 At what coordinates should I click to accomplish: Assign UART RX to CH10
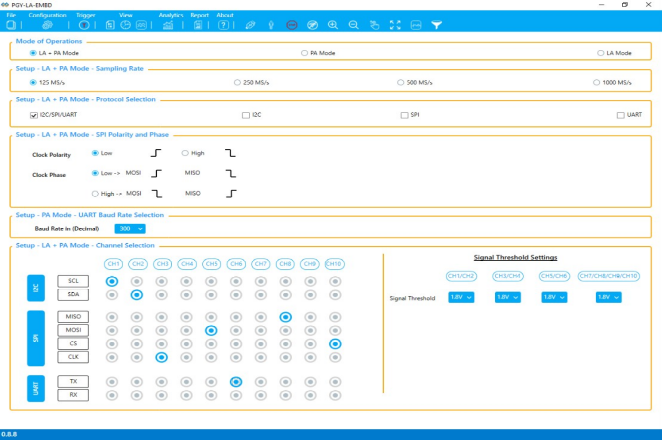pyautogui.click(x=336, y=395)
